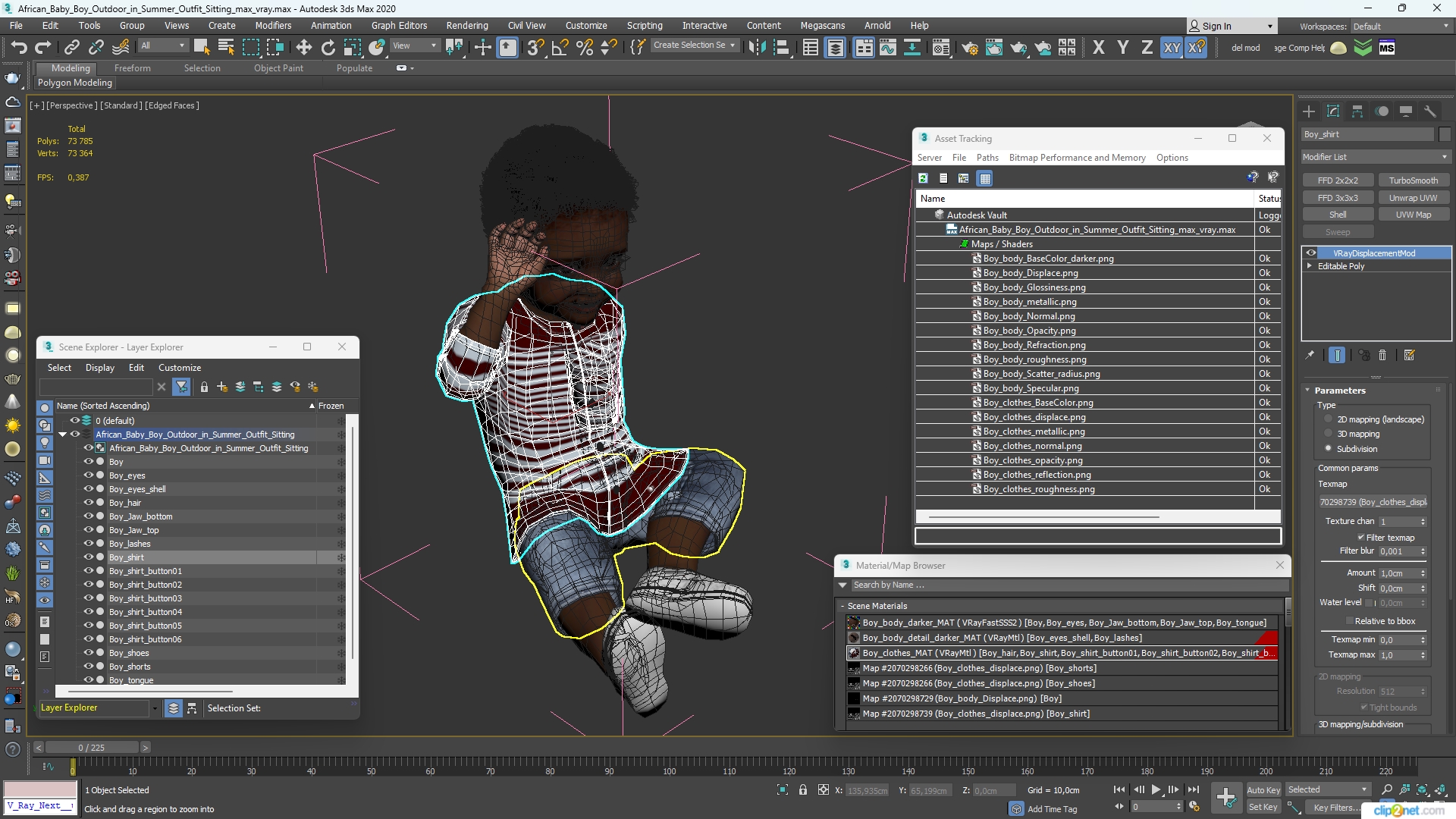The height and width of the screenshot is (819, 1456).
Task: Click the Selection Lock toggle in status bar
Action: [803, 789]
